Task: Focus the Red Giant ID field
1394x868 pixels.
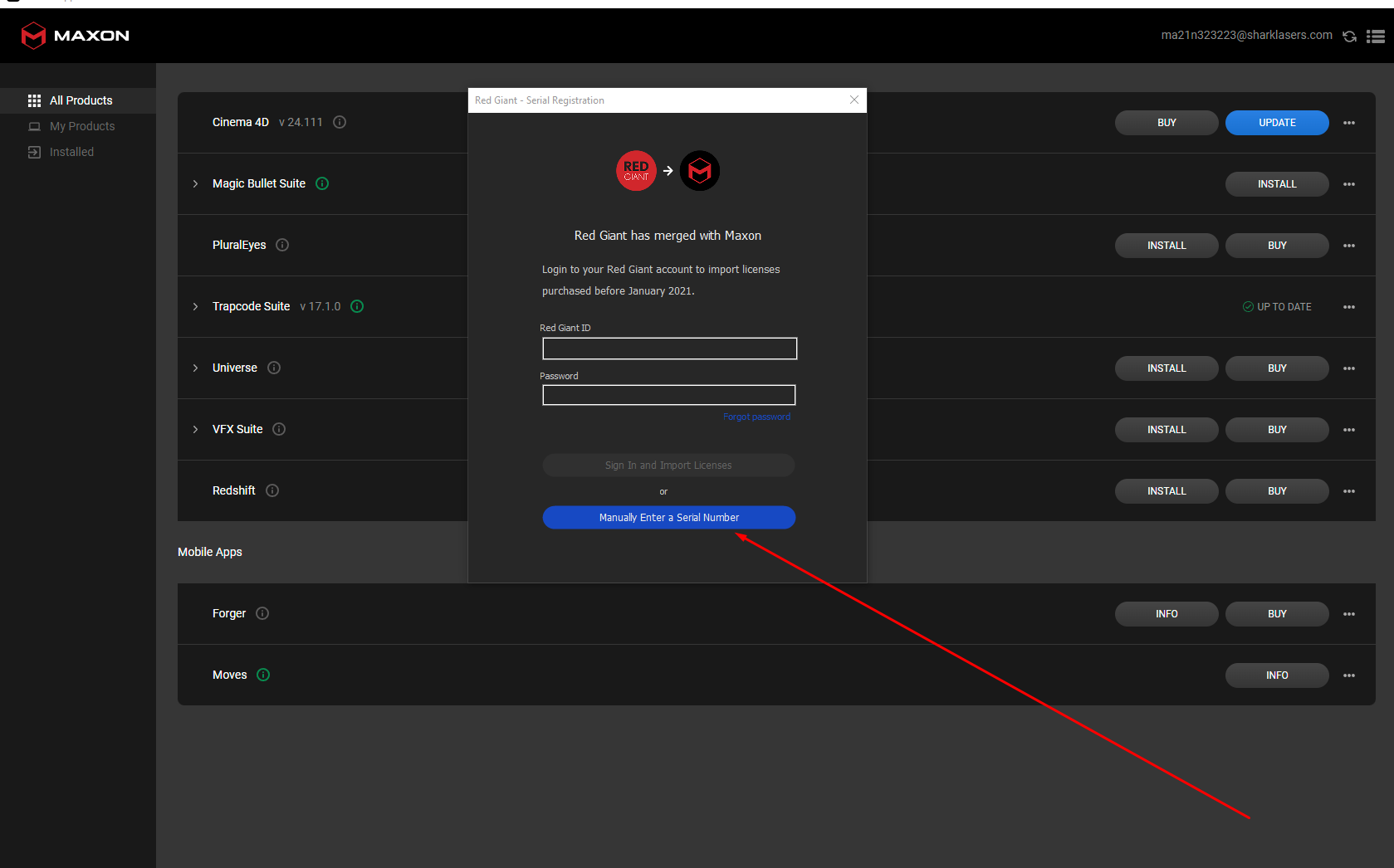Action: [x=670, y=349]
